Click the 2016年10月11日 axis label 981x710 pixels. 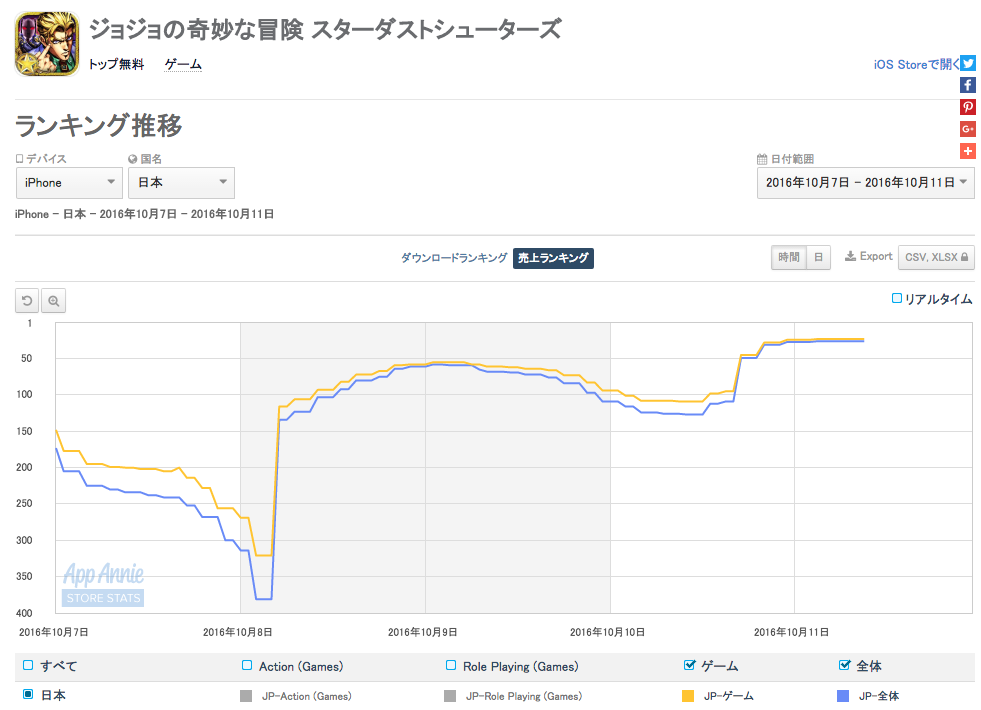click(x=791, y=632)
